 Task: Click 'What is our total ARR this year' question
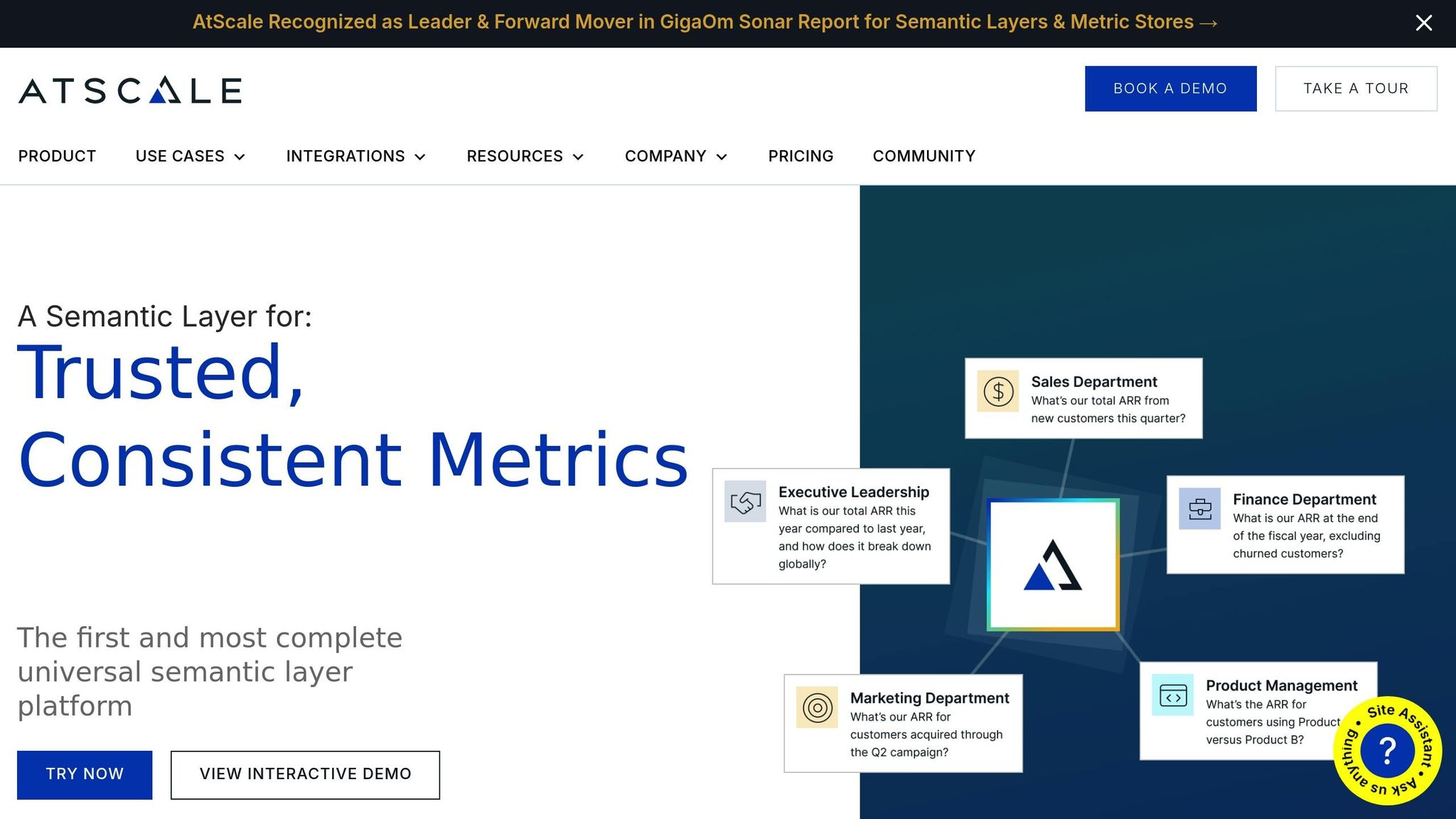click(855, 537)
